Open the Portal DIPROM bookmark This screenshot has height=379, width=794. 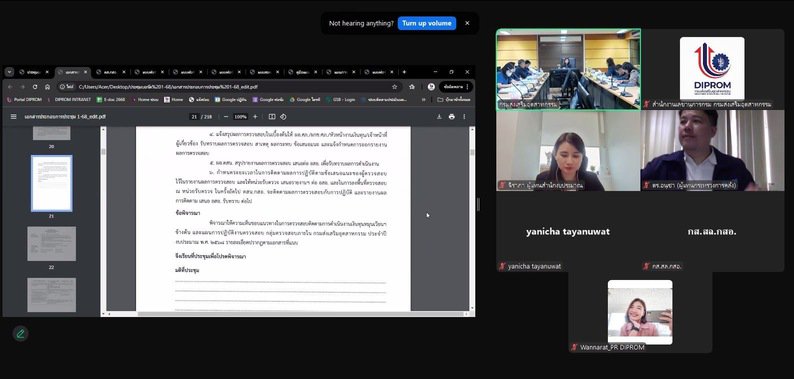click(x=24, y=100)
